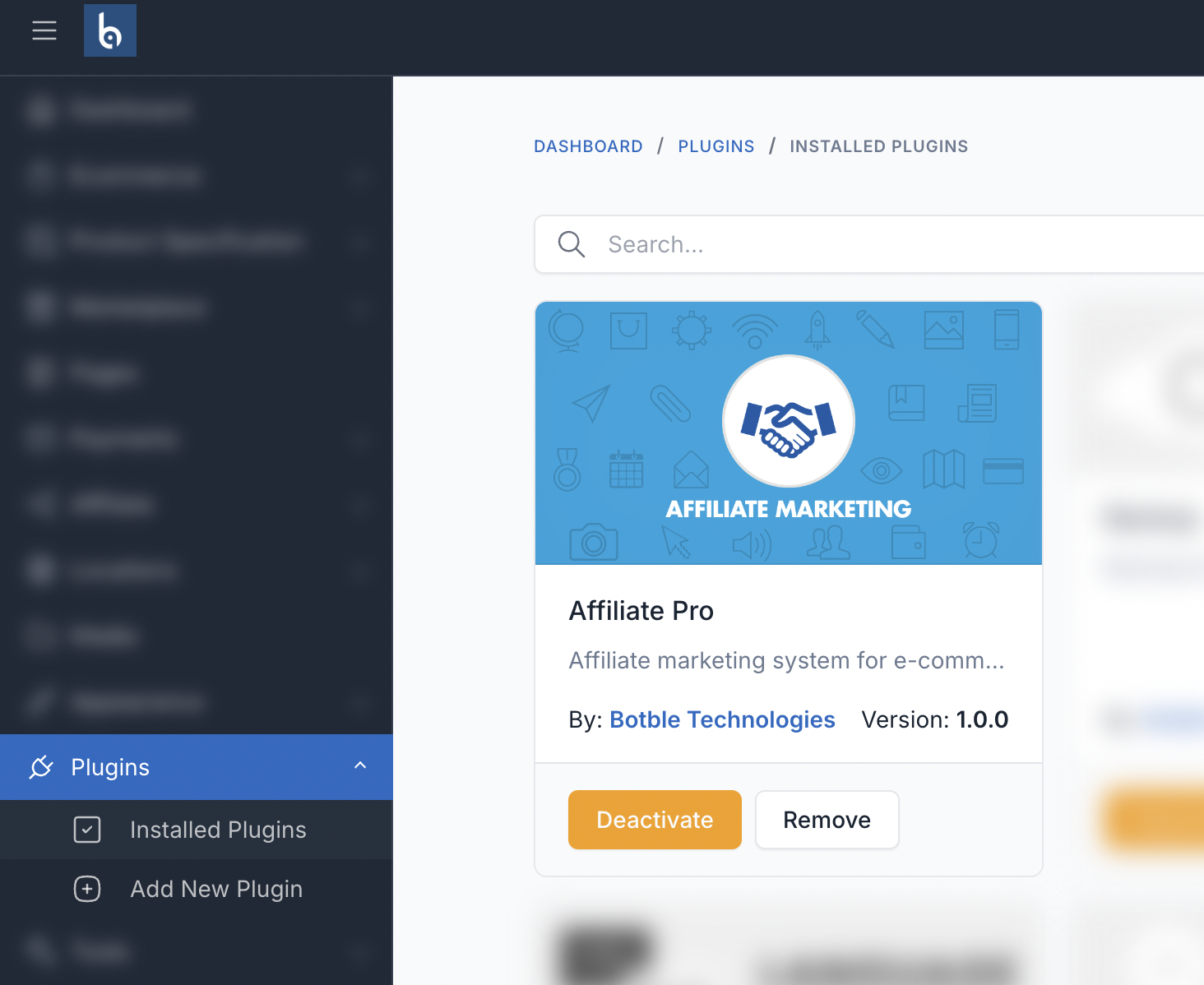
Task: Click the plus icon beside Add New Plugin
Action: click(x=87, y=889)
